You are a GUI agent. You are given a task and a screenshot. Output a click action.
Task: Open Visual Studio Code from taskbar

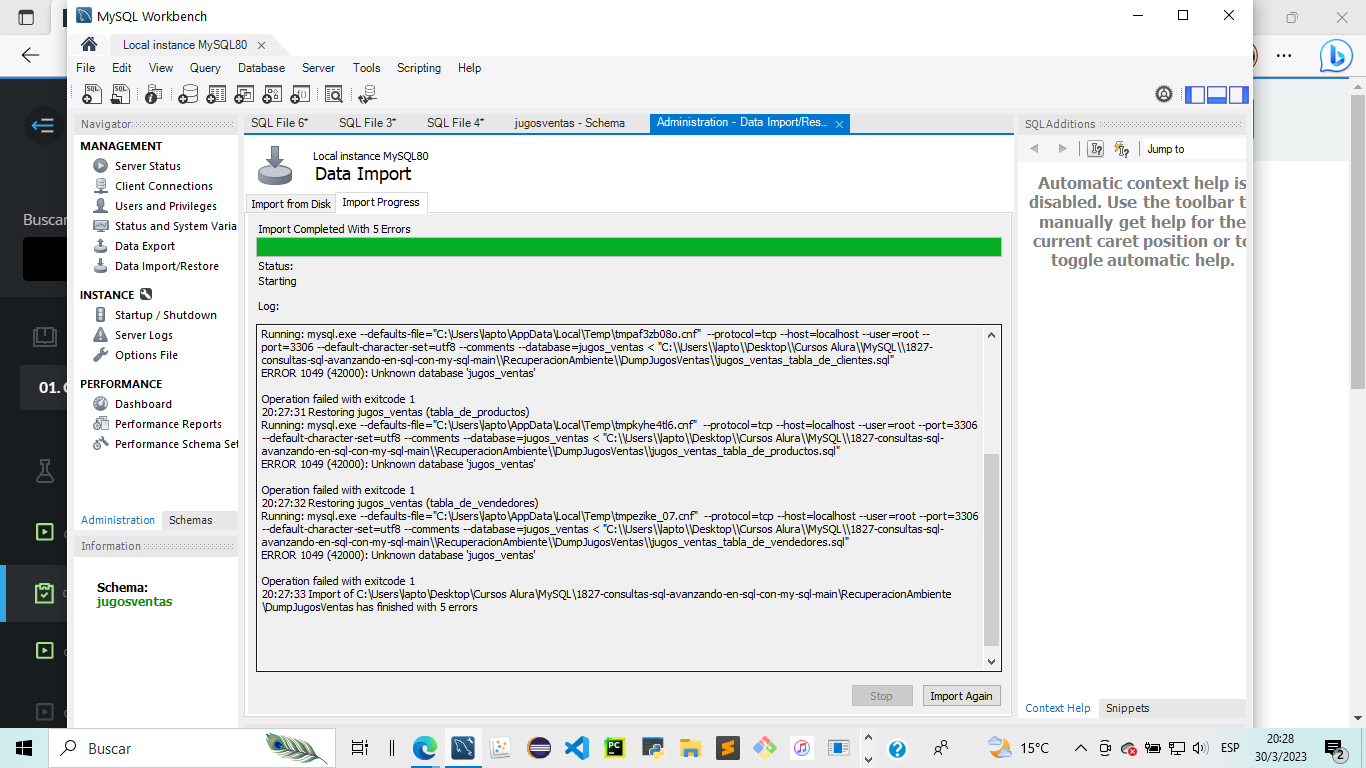pos(577,748)
